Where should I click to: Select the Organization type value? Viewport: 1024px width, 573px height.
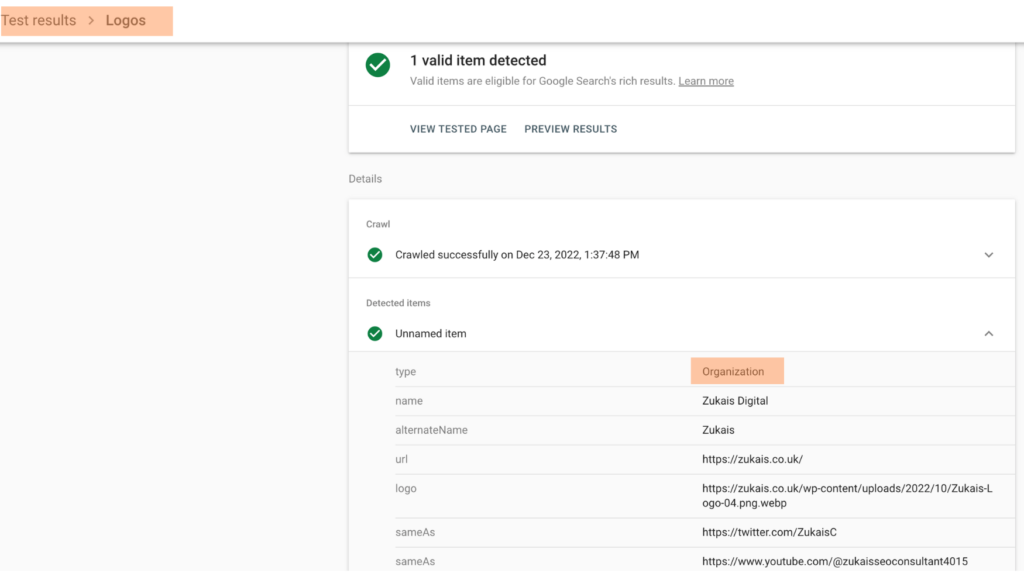click(733, 372)
